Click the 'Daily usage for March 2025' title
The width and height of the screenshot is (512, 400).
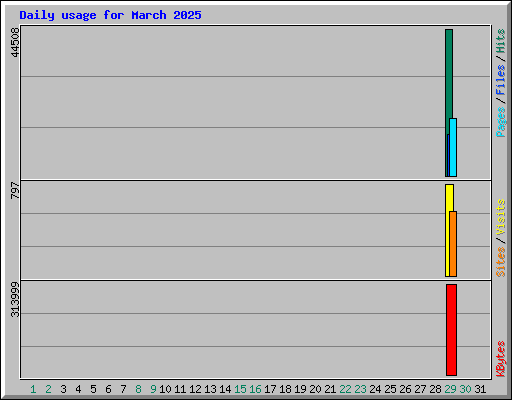110,15
